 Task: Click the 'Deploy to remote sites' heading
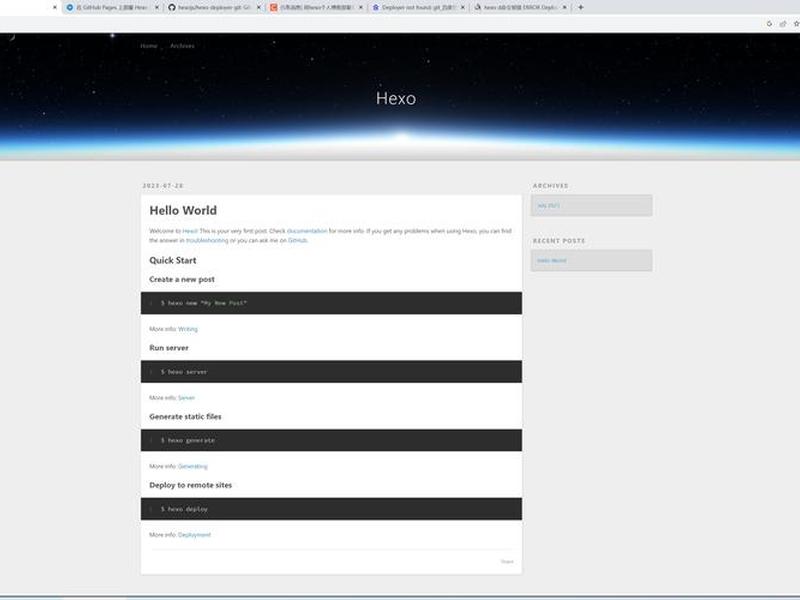click(x=190, y=485)
